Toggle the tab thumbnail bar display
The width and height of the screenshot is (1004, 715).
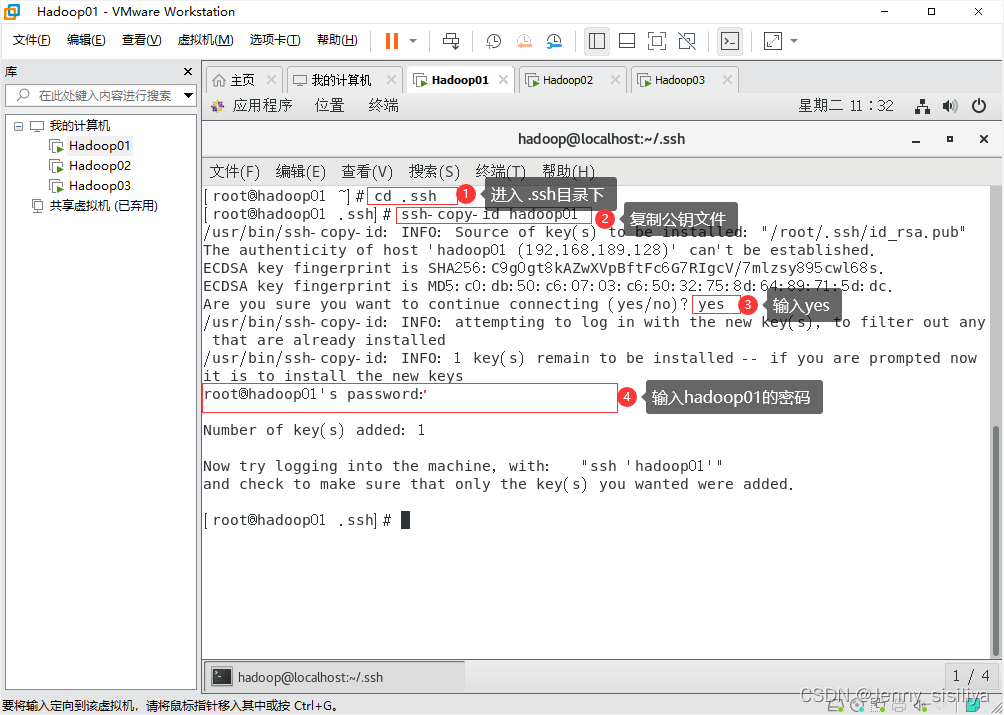click(x=625, y=41)
